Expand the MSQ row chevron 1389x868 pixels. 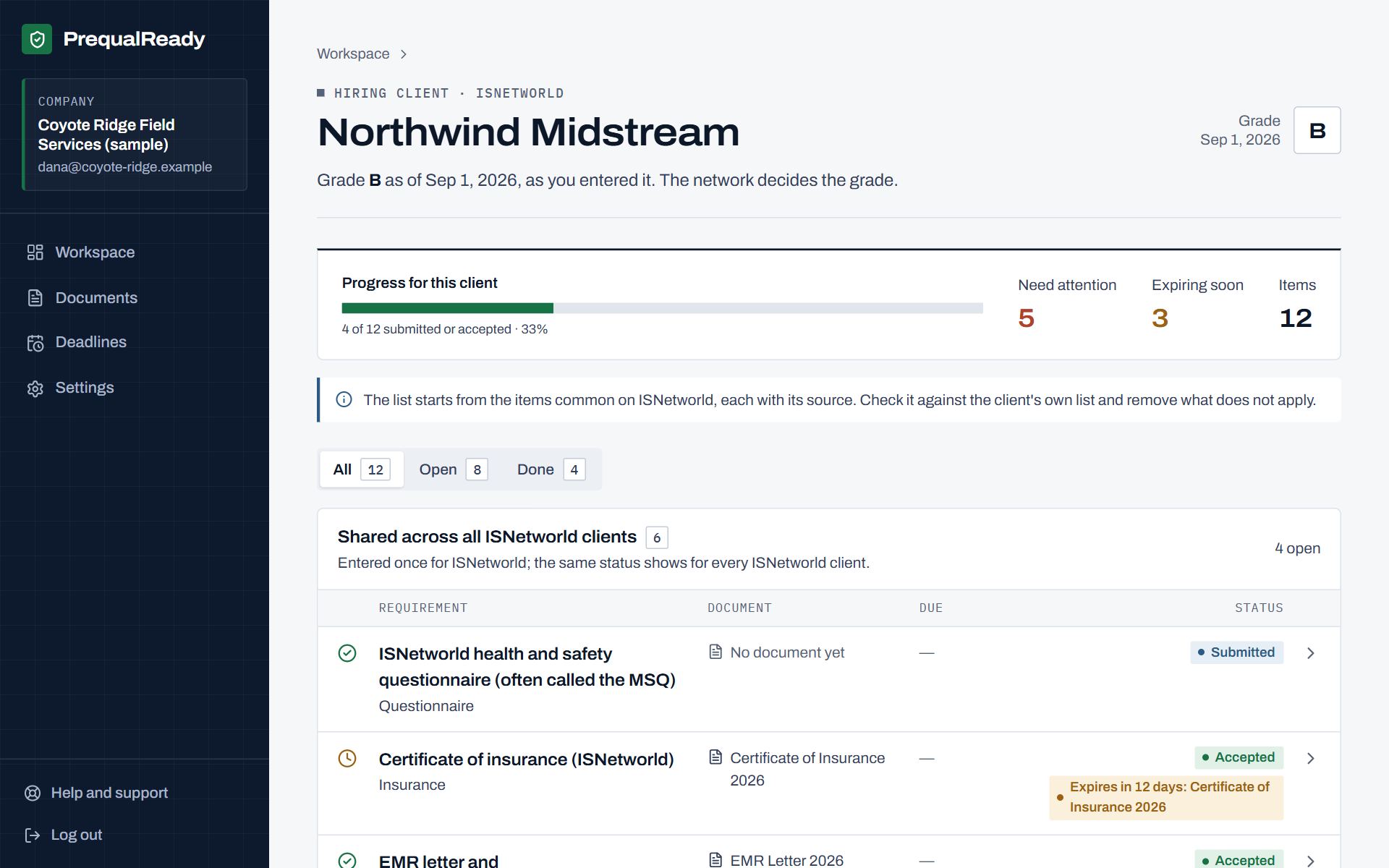[1311, 653]
